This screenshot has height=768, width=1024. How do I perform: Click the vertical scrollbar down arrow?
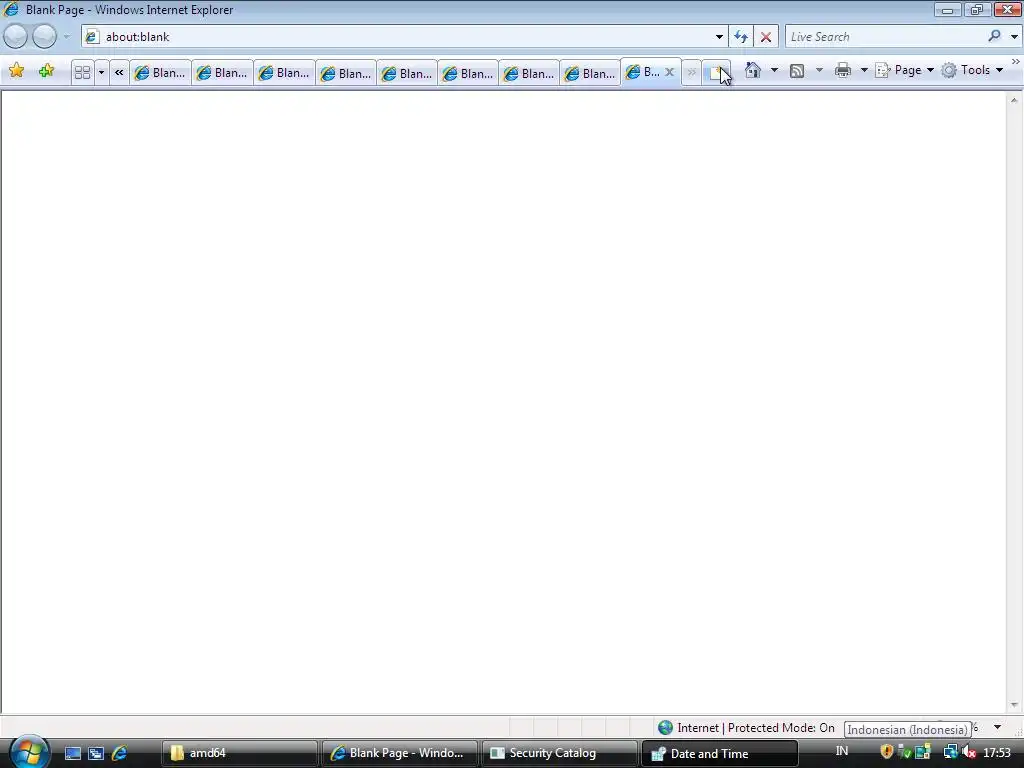pyautogui.click(x=1014, y=705)
